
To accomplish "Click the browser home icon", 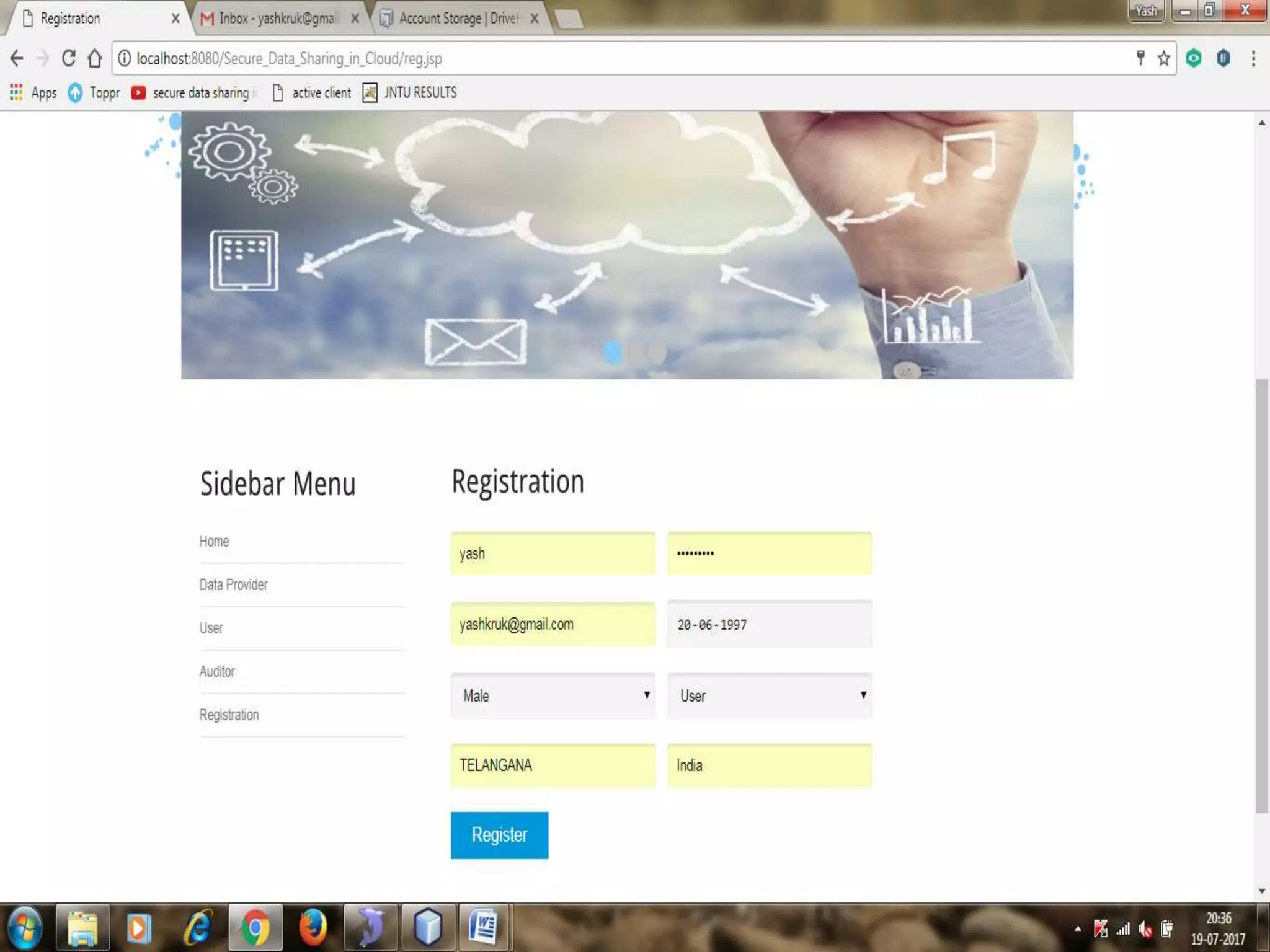I will pyautogui.click(x=95, y=58).
